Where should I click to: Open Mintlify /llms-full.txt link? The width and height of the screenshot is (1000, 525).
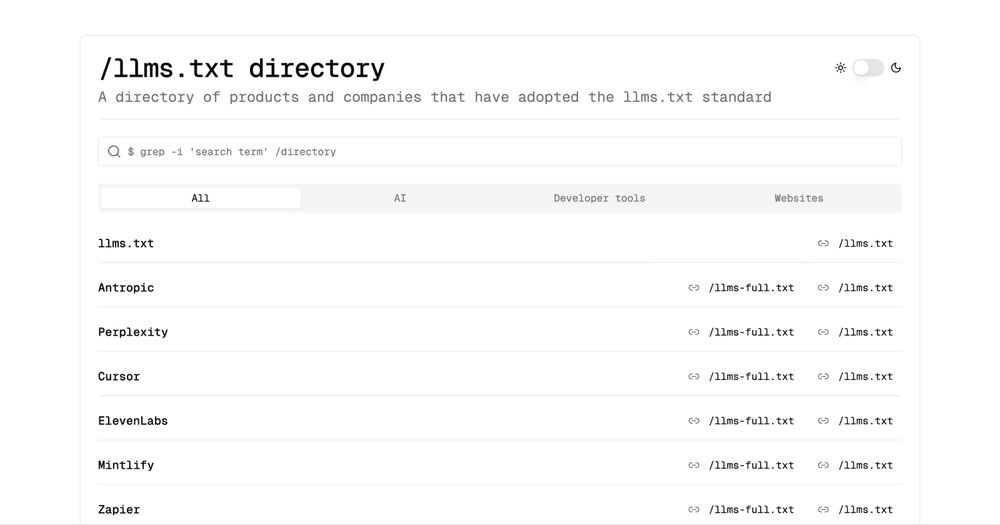[x=751, y=465]
